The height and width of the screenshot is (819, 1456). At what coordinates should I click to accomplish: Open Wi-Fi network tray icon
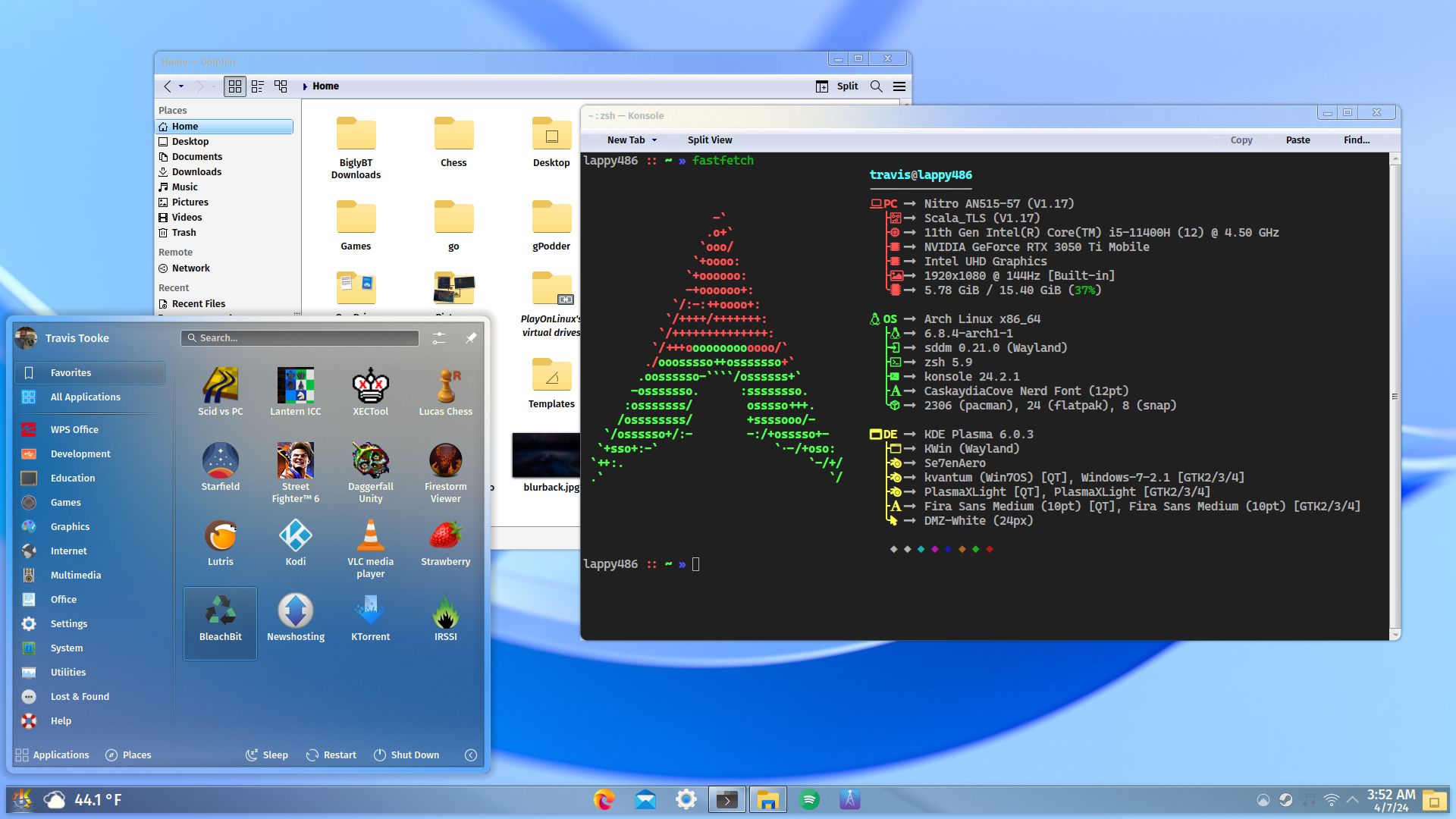tap(1332, 799)
